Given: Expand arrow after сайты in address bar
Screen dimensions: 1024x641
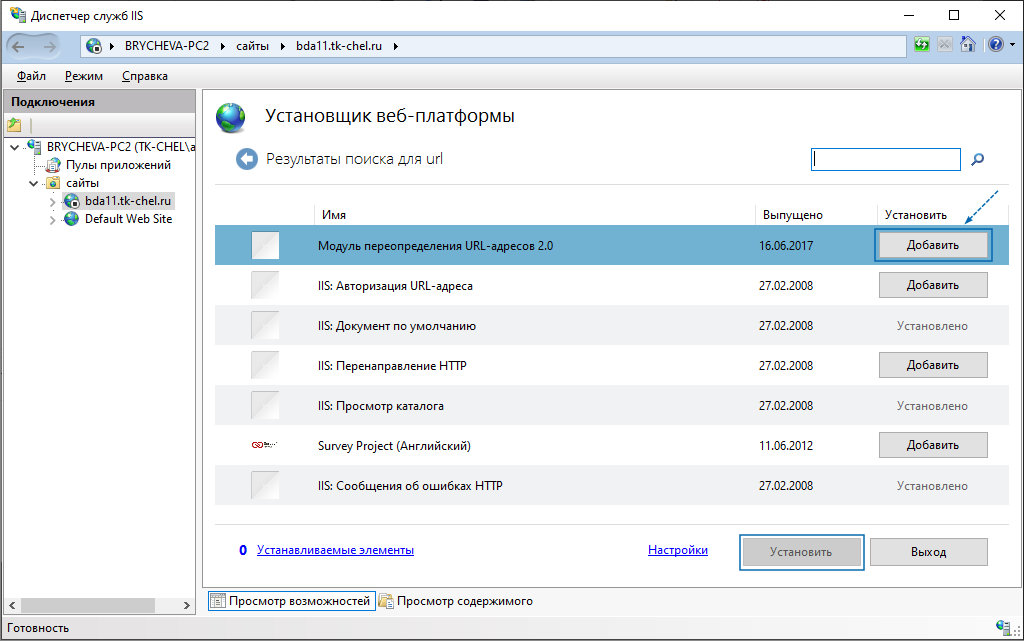Looking at the screenshot, I should point(282,46).
